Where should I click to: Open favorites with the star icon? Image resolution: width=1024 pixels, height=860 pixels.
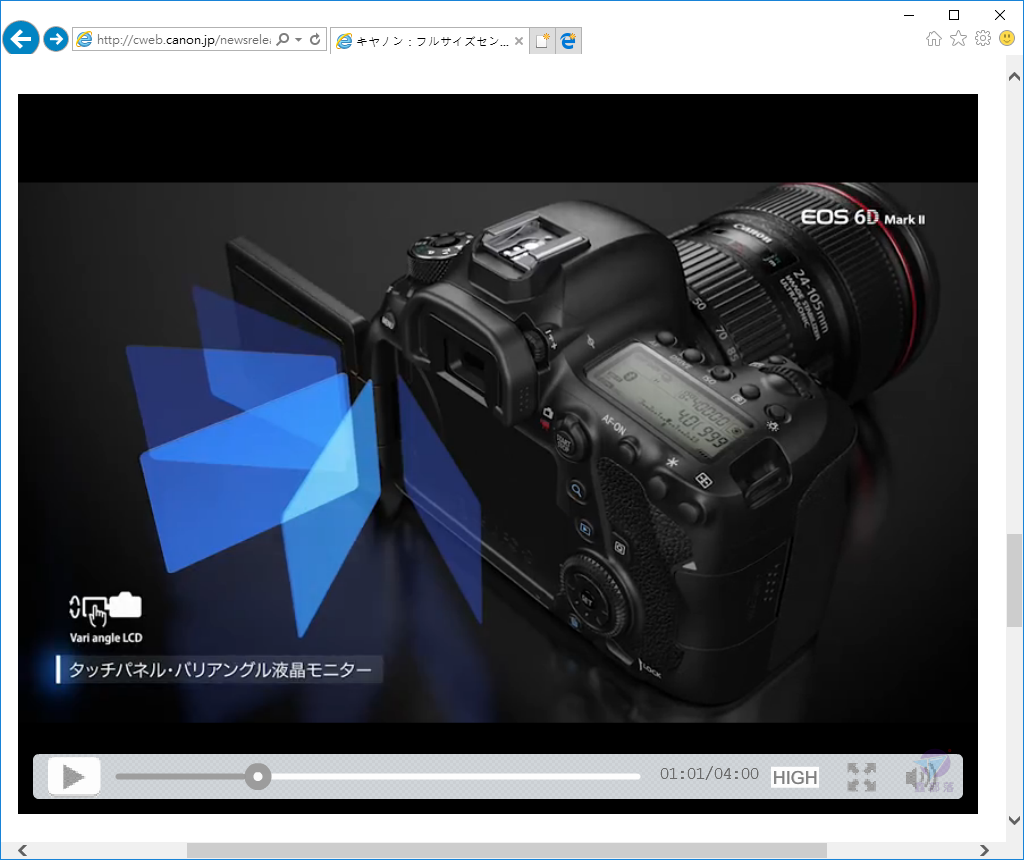[958, 39]
